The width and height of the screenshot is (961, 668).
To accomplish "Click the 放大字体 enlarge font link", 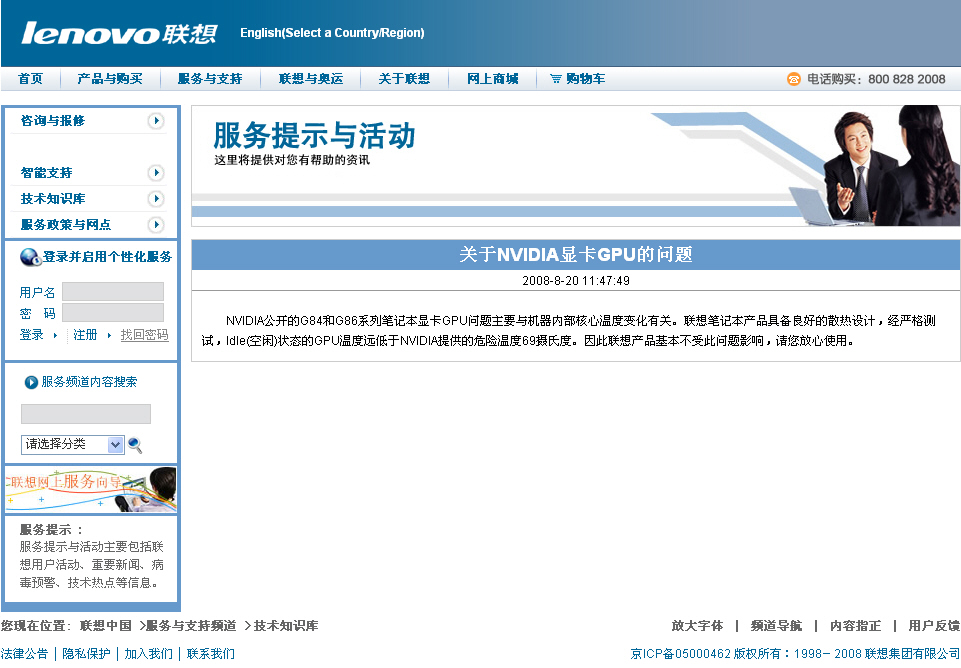I will click(x=697, y=626).
